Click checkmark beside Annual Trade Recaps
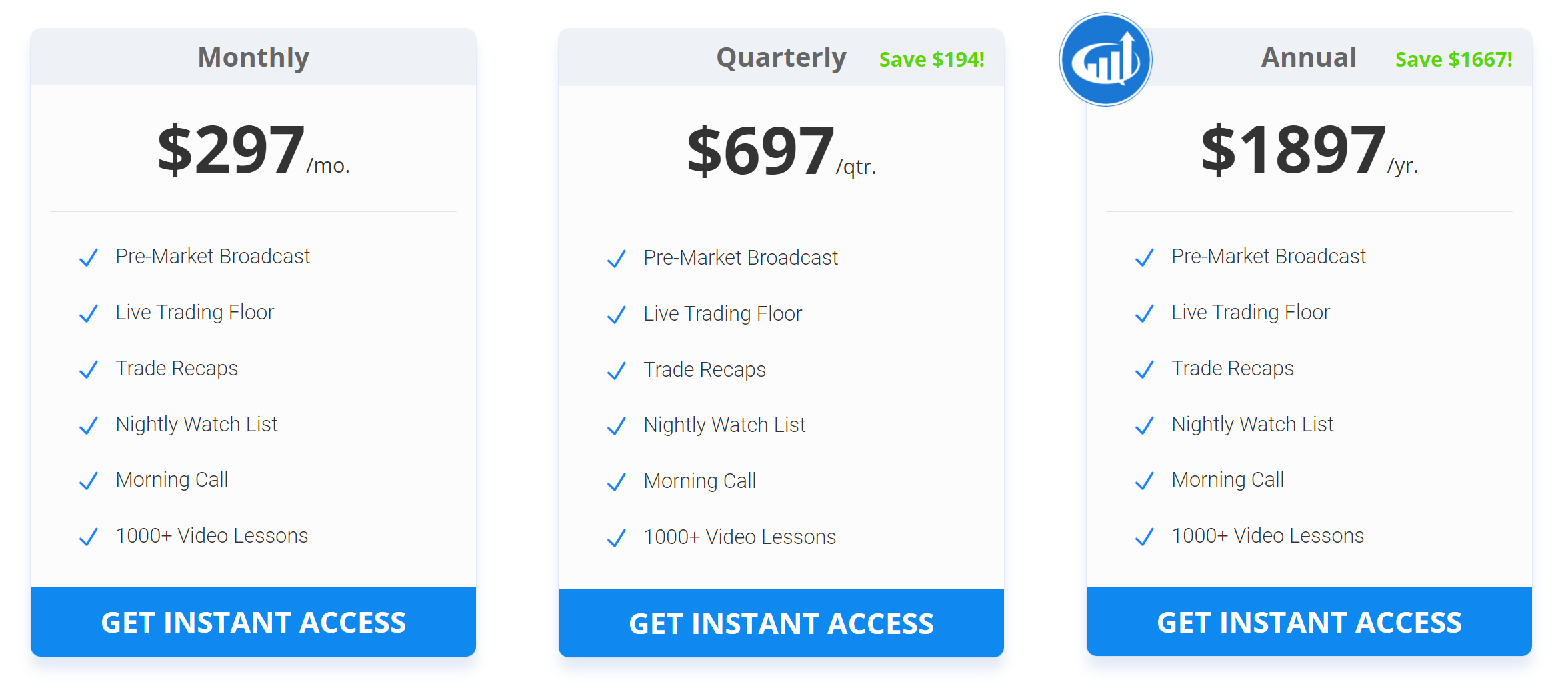The width and height of the screenshot is (1568, 692). (1145, 369)
